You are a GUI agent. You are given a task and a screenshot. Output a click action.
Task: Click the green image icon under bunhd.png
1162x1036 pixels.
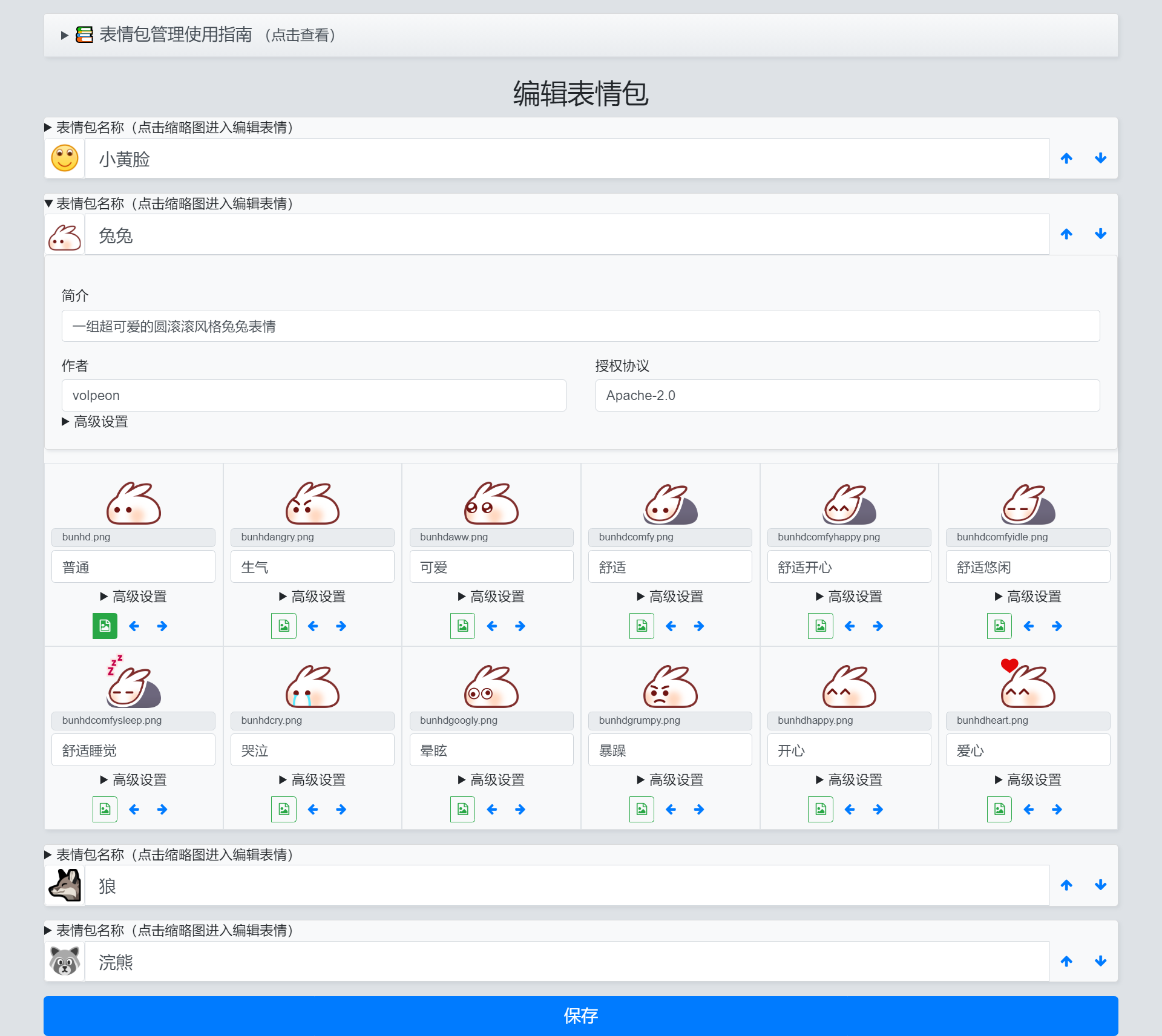click(x=105, y=626)
